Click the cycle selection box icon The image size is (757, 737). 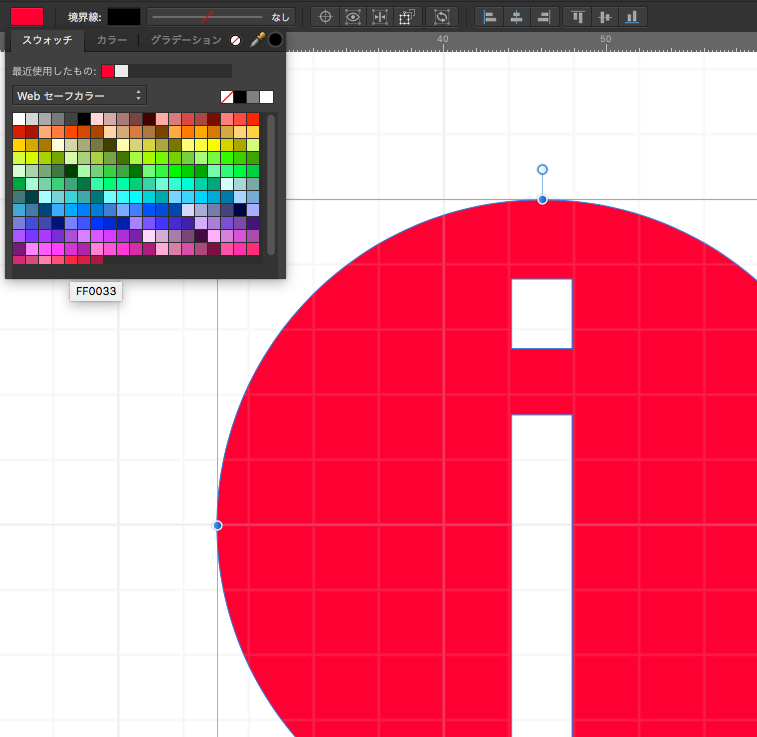(x=441, y=17)
